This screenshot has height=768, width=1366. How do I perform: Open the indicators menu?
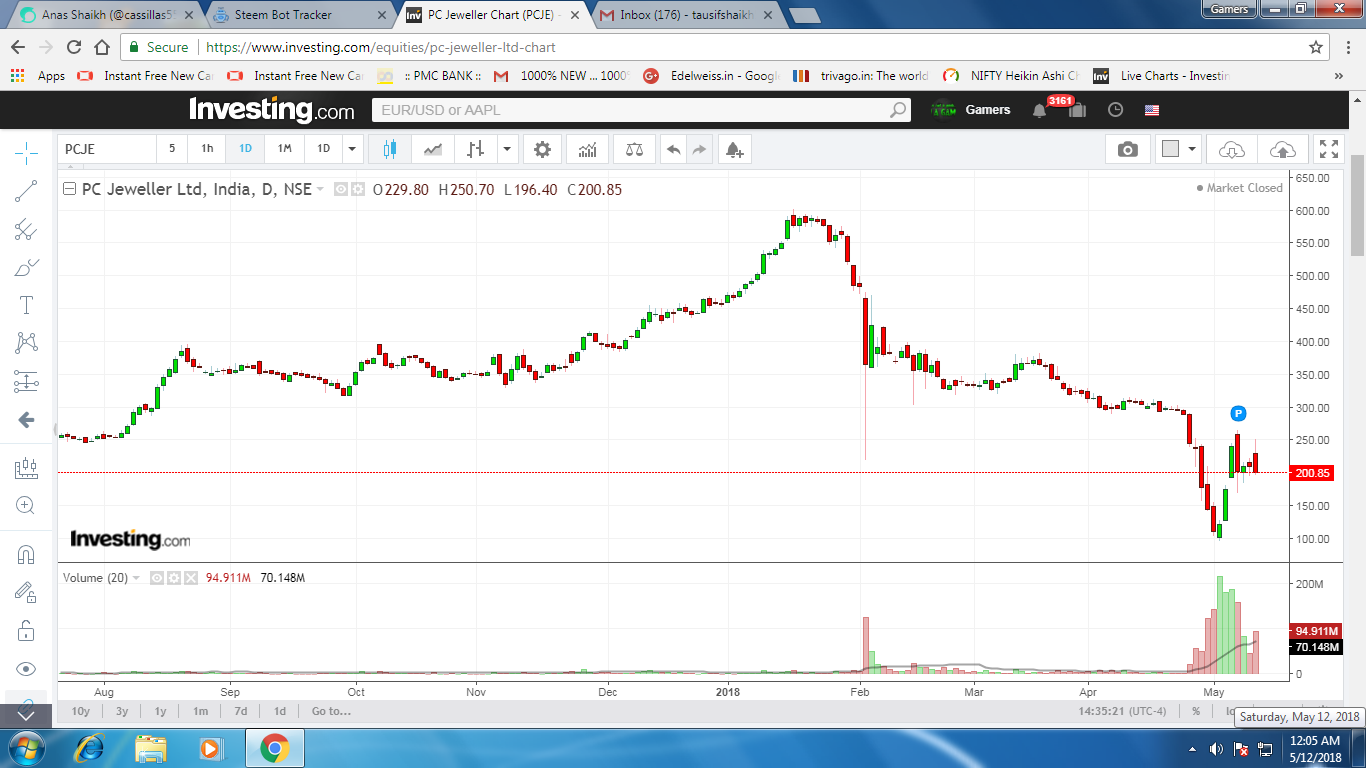coord(588,149)
